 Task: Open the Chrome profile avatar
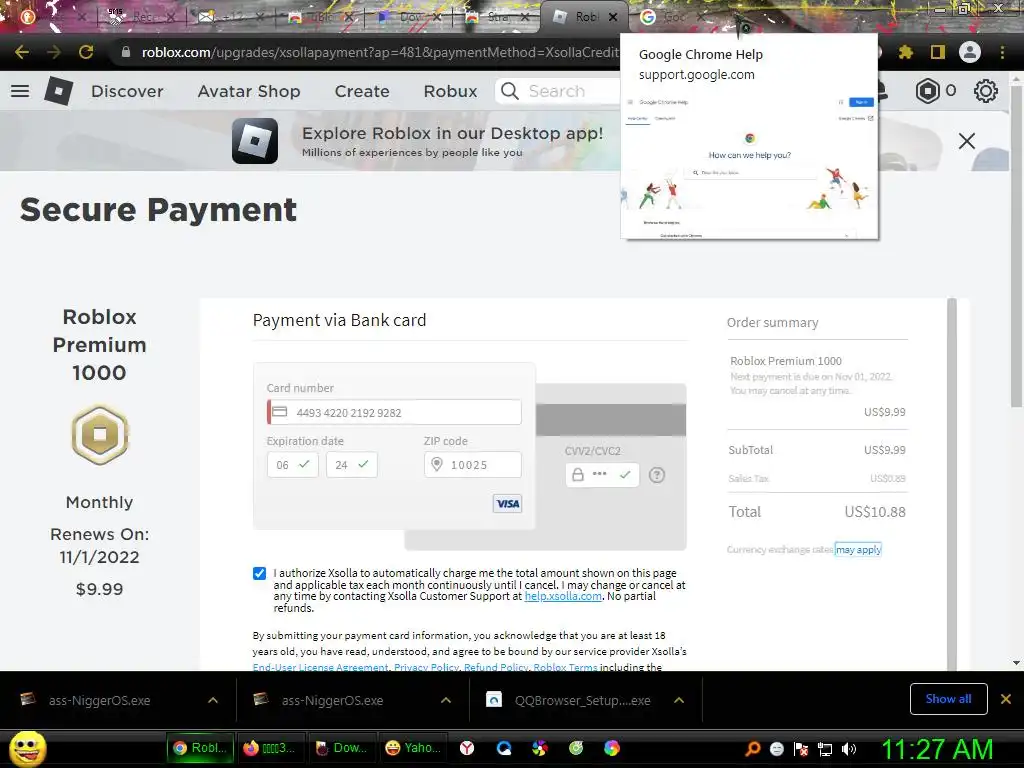click(x=970, y=52)
